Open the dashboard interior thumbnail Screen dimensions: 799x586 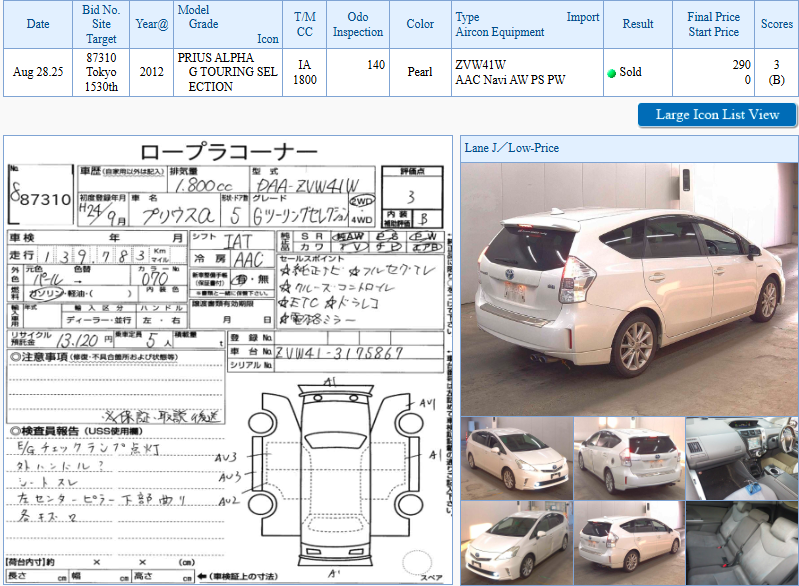click(x=741, y=458)
